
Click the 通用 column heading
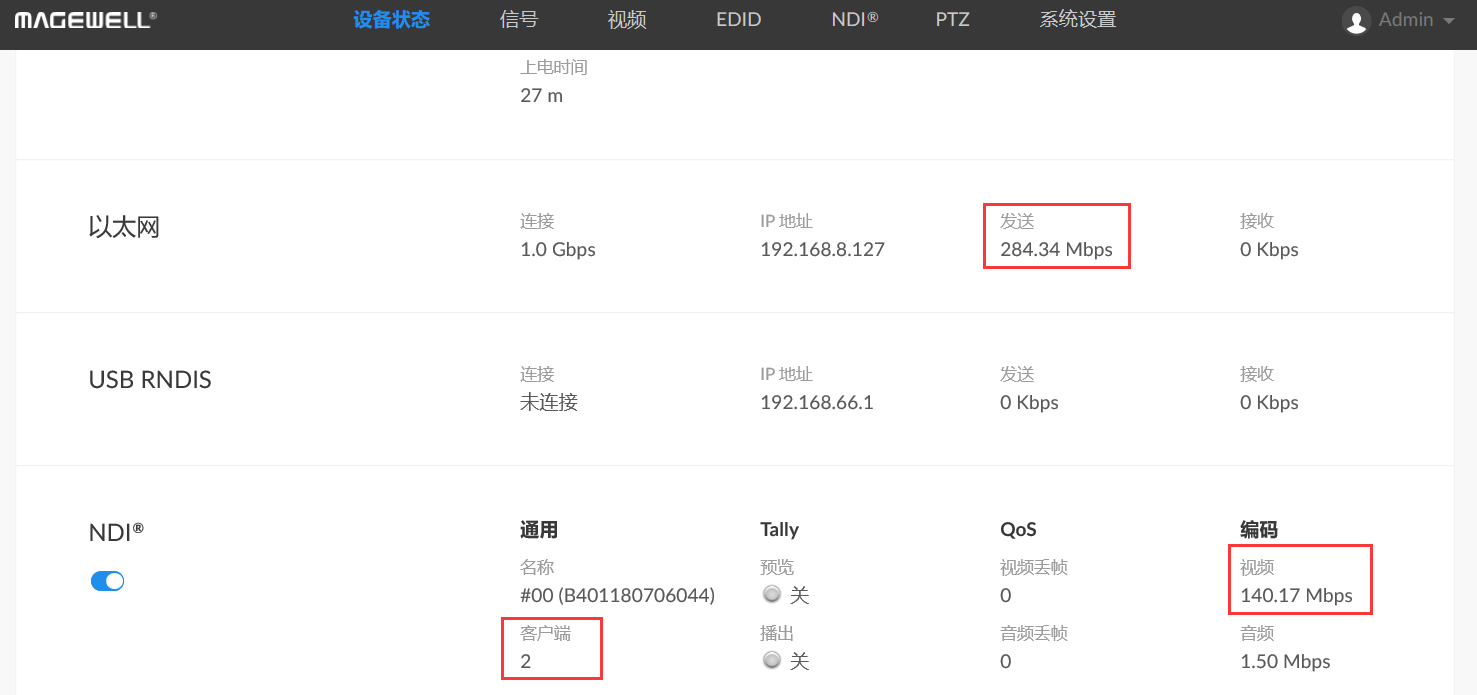pyautogui.click(x=539, y=529)
